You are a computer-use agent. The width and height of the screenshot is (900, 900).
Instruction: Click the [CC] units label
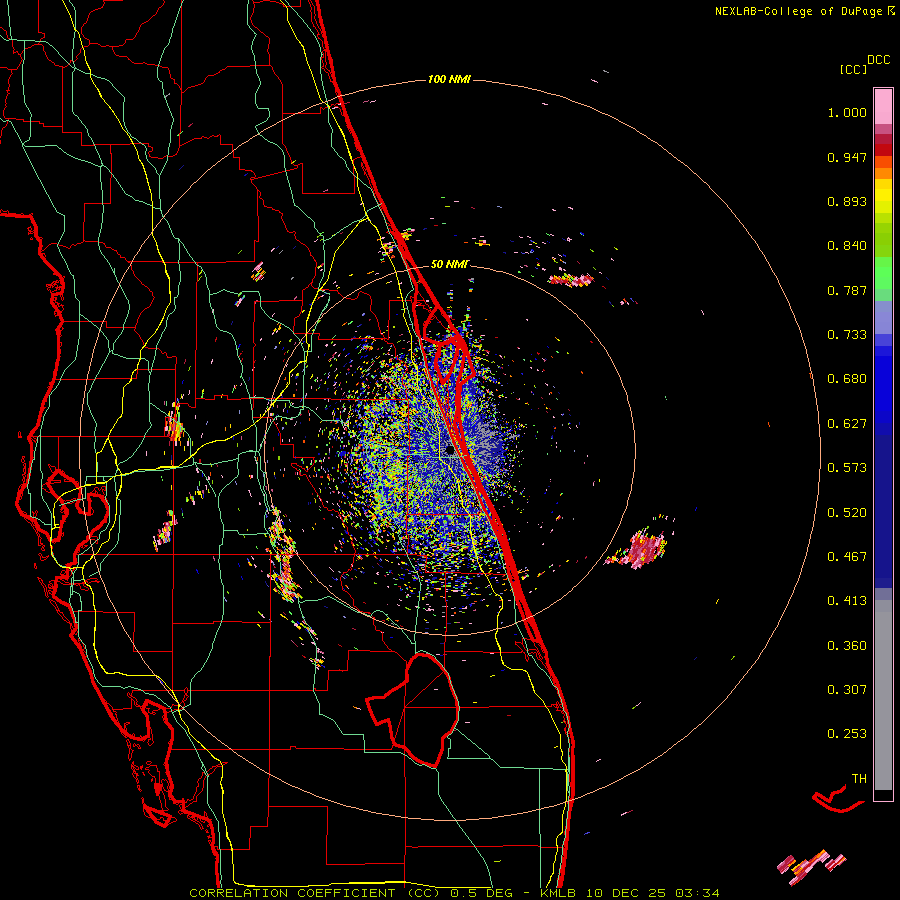pos(853,69)
